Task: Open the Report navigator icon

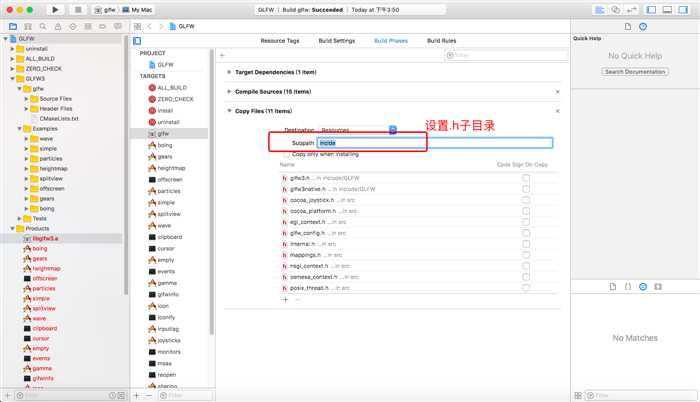Action: [117, 26]
